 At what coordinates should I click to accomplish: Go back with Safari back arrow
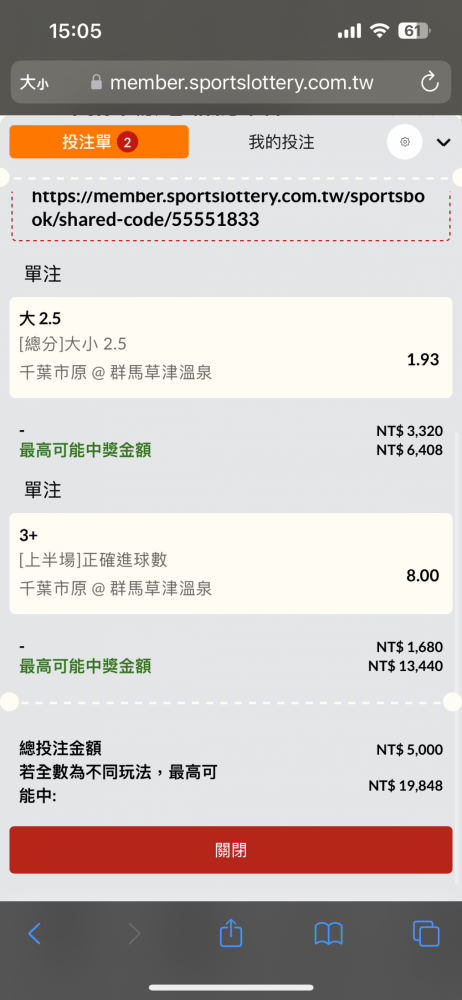[34, 934]
